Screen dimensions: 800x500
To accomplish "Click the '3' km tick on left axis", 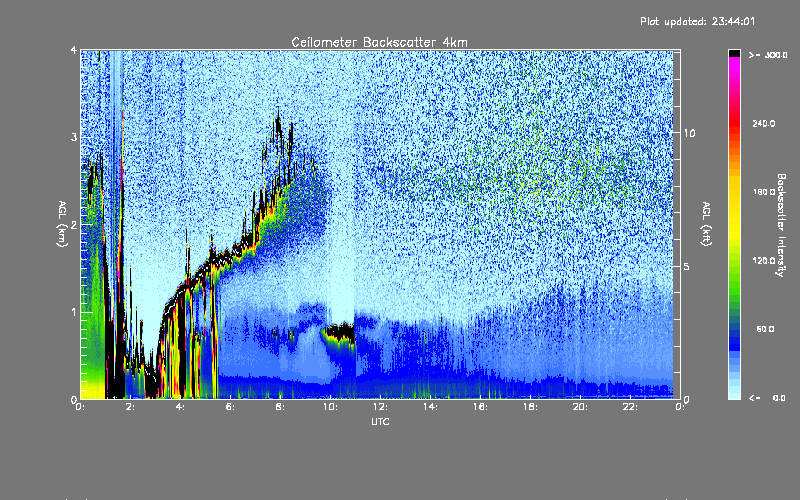I will point(74,137).
